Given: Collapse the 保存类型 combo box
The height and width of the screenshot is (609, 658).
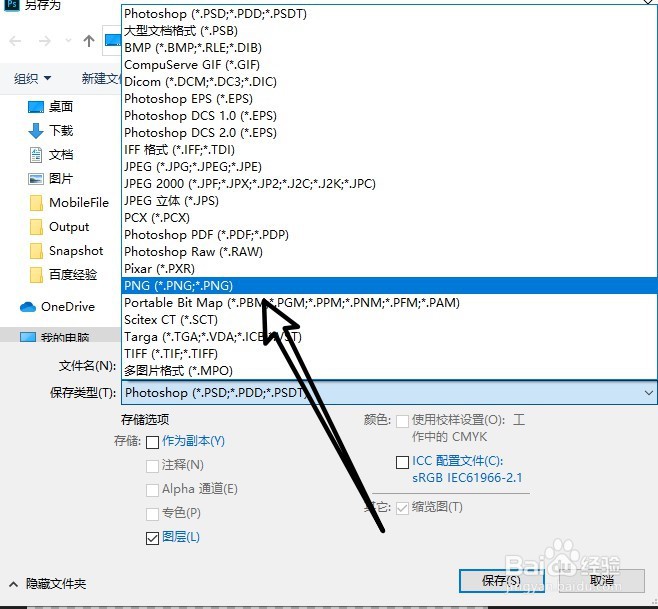Looking at the screenshot, I should click(648, 393).
